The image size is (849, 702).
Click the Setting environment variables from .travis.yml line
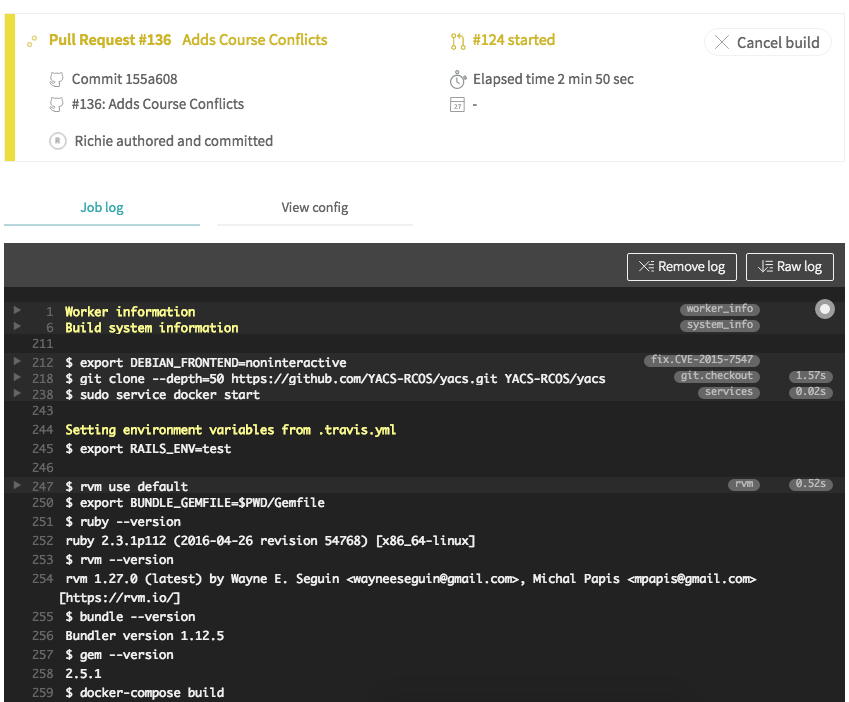coord(231,430)
